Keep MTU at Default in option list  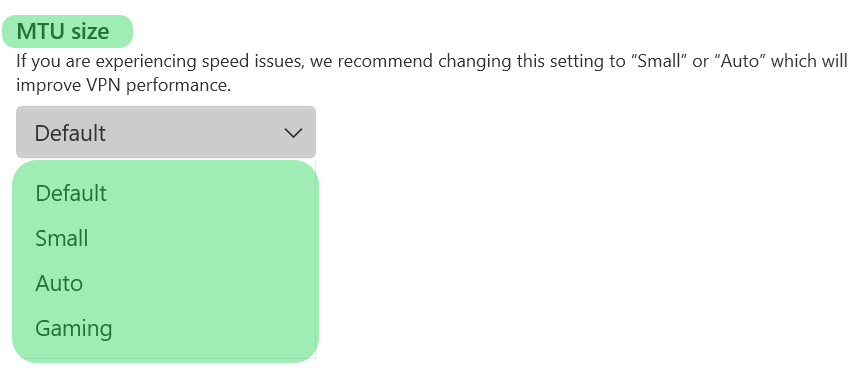(x=165, y=194)
